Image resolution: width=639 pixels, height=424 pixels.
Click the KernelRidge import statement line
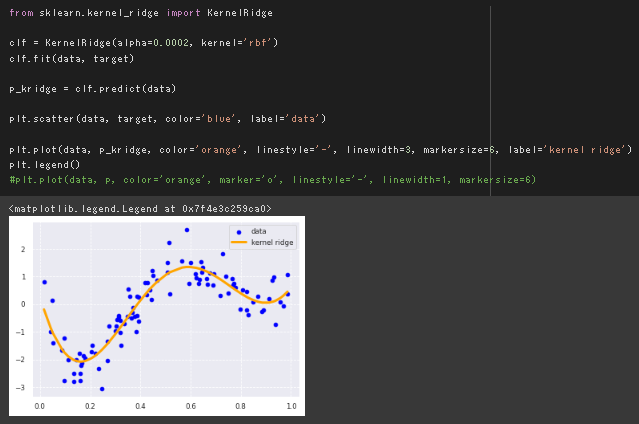tap(140, 12)
